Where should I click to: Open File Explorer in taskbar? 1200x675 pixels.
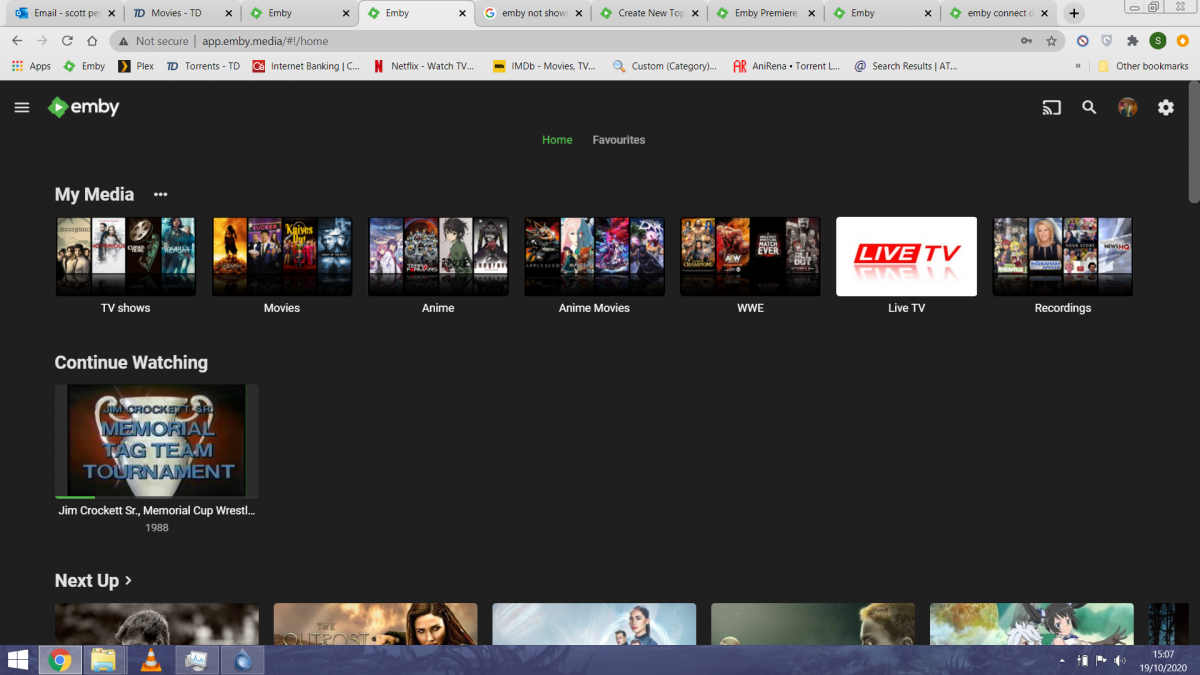(x=103, y=660)
